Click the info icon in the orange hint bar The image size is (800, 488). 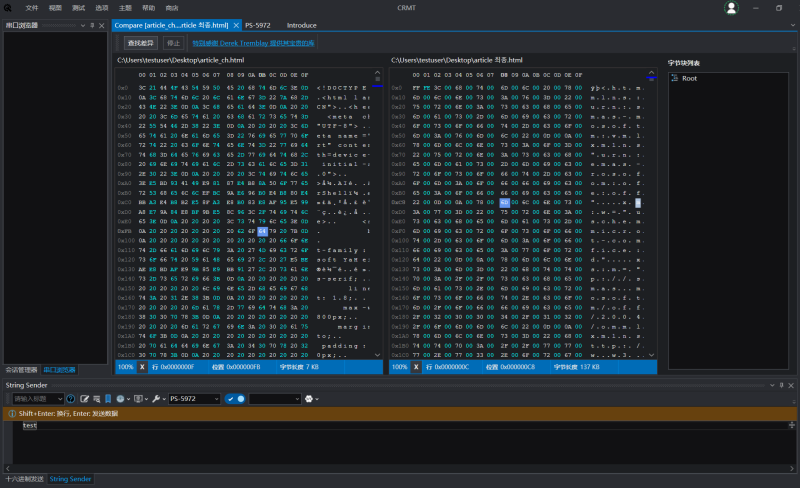(12, 413)
